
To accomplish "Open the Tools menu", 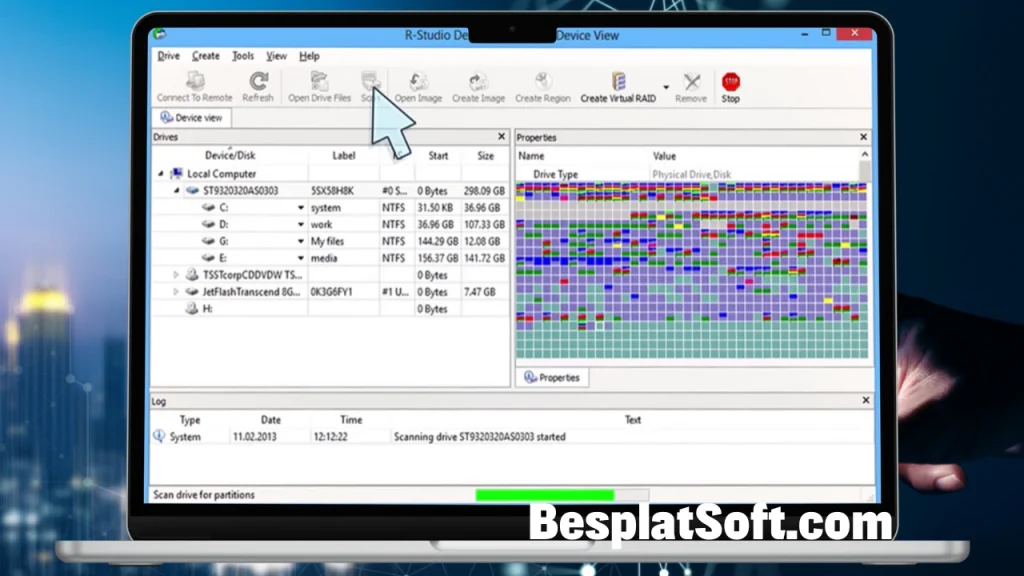I will point(243,56).
